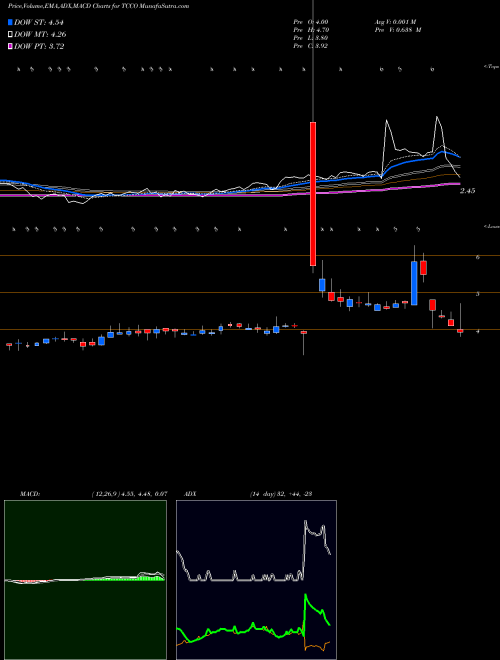
Task: Click the magenta DOW PT legend swatch
Action: pyautogui.click(x=10, y=46)
